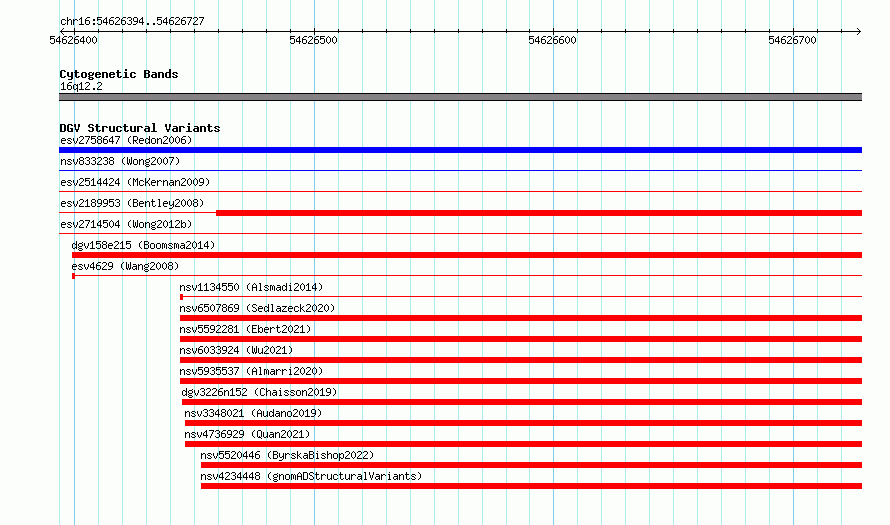Image resolution: width=890 pixels, height=525 pixels.
Task: Click the chr16:54626394..54626727 region label
Action: [132, 22]
